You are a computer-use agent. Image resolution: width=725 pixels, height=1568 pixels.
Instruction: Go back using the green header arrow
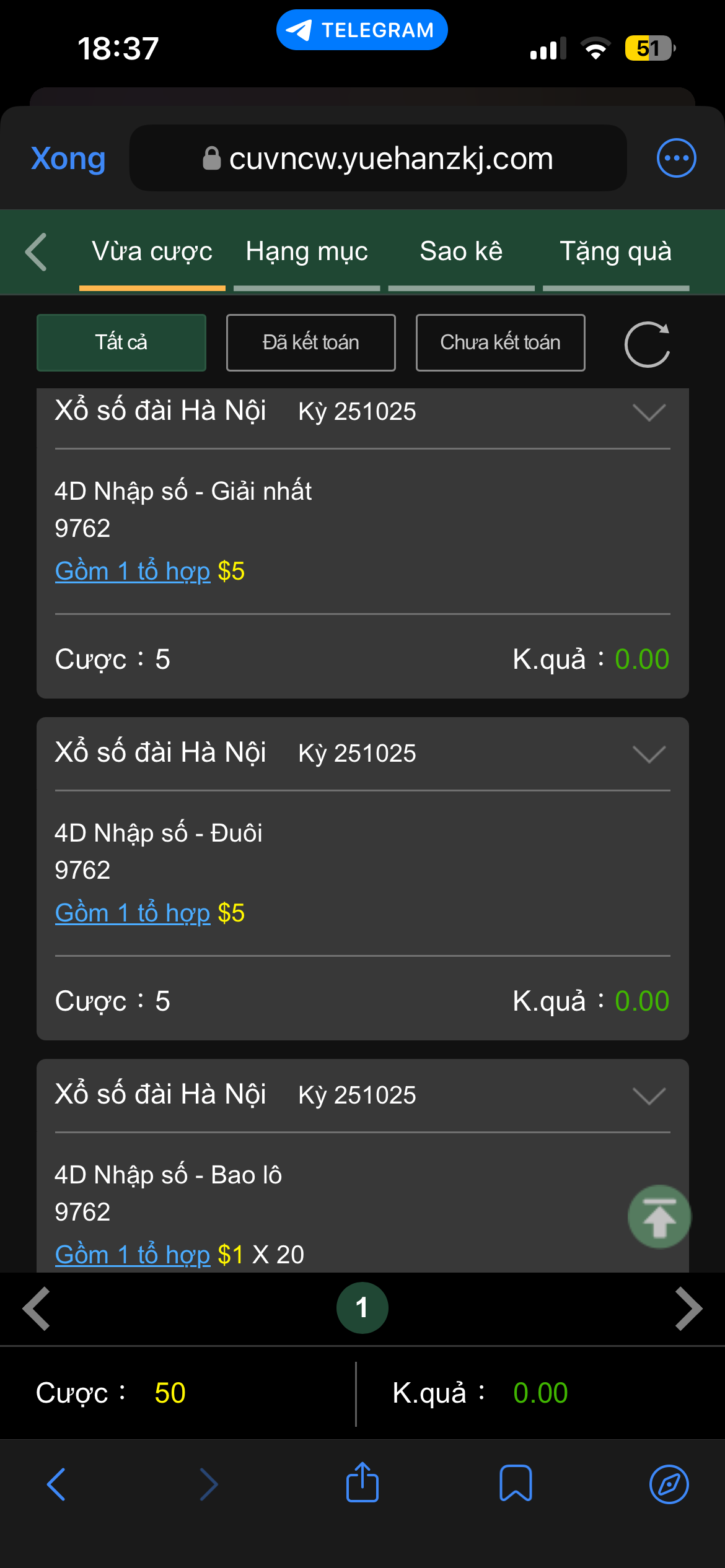tap(37, 252)
